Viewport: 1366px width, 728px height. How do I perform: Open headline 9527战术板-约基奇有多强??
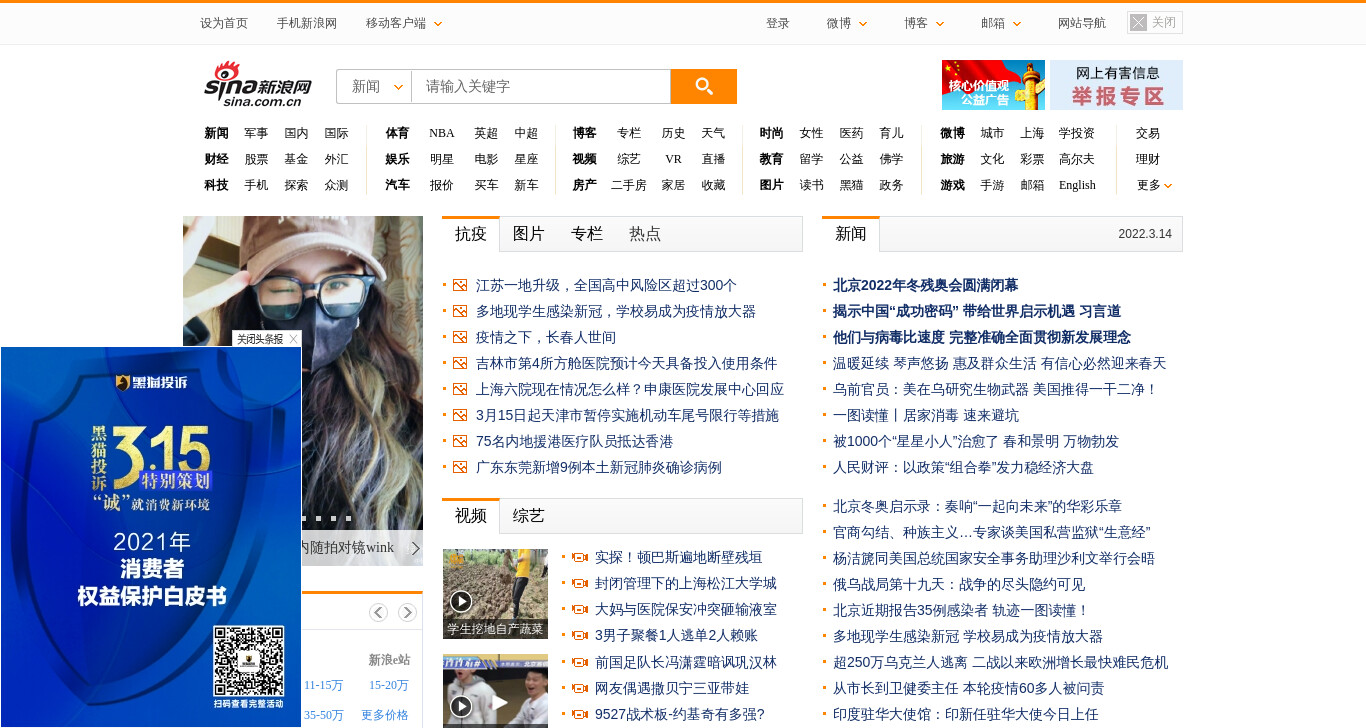(679, 714)
